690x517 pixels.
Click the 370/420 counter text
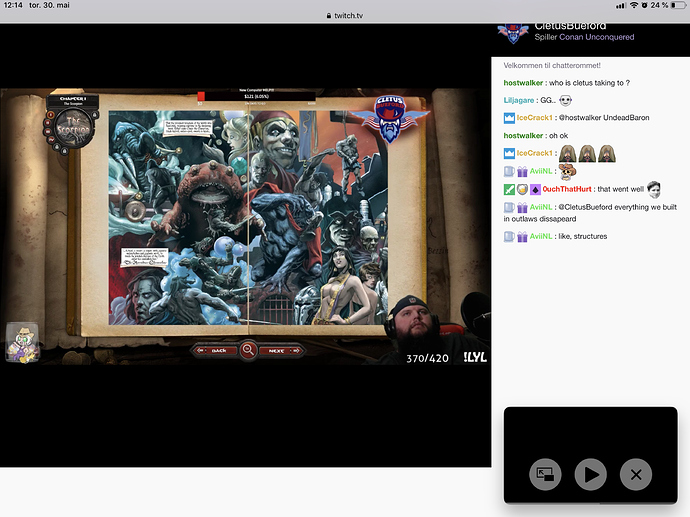click(427, 359)
